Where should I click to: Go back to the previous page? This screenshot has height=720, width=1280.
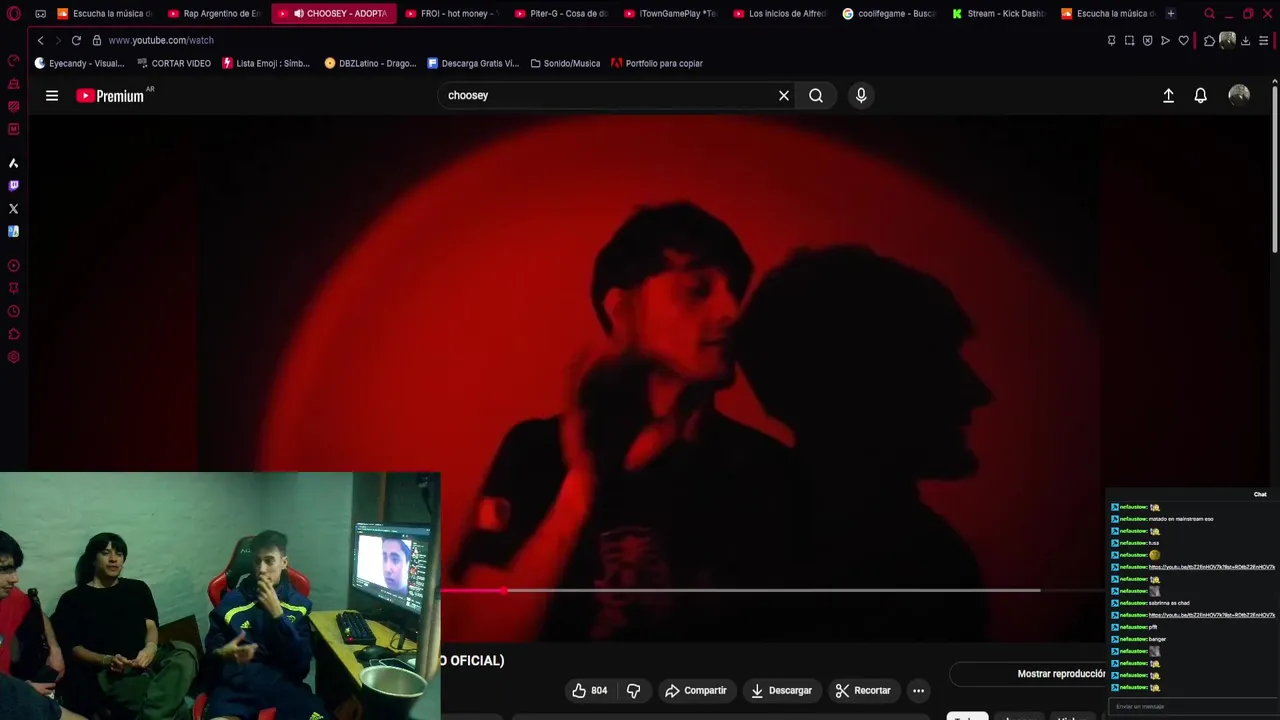tap(40, 40)
